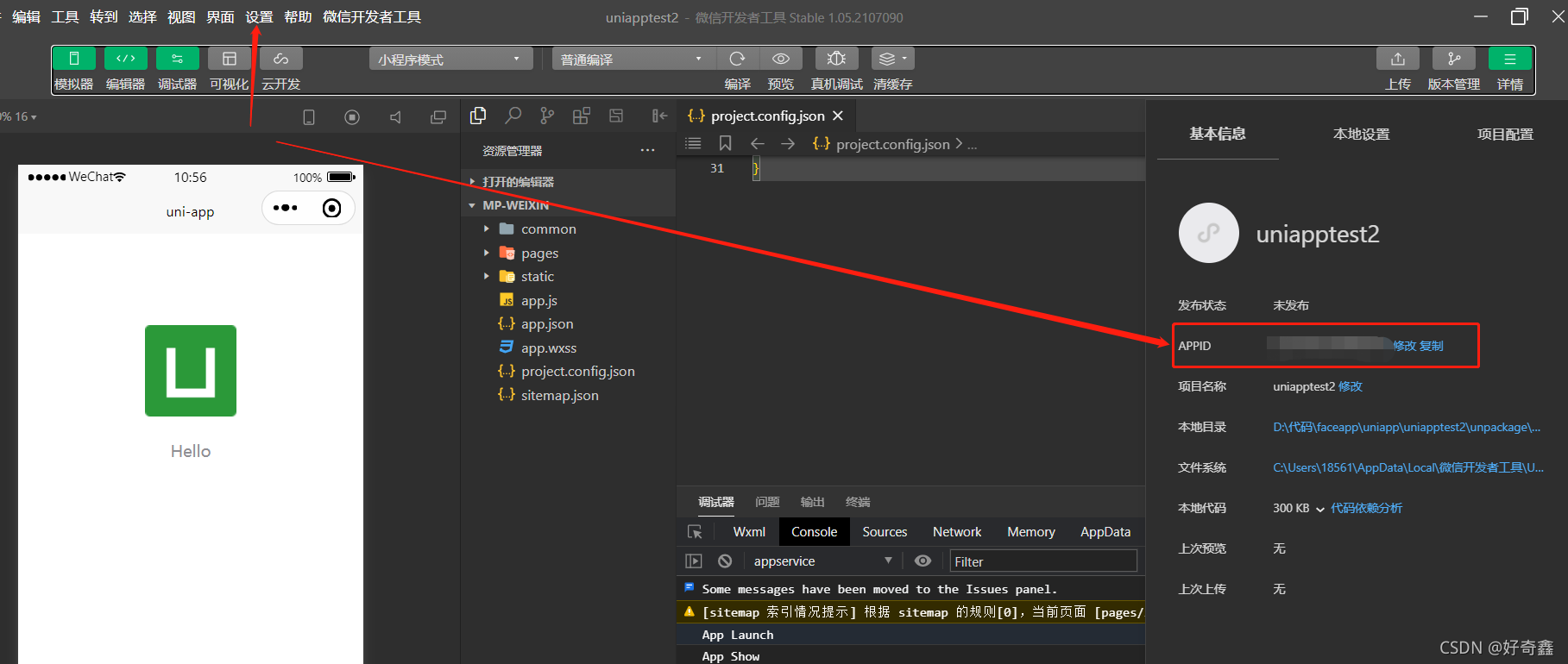
Task: Open the appservice context dropdown
Action: point(822,561)
